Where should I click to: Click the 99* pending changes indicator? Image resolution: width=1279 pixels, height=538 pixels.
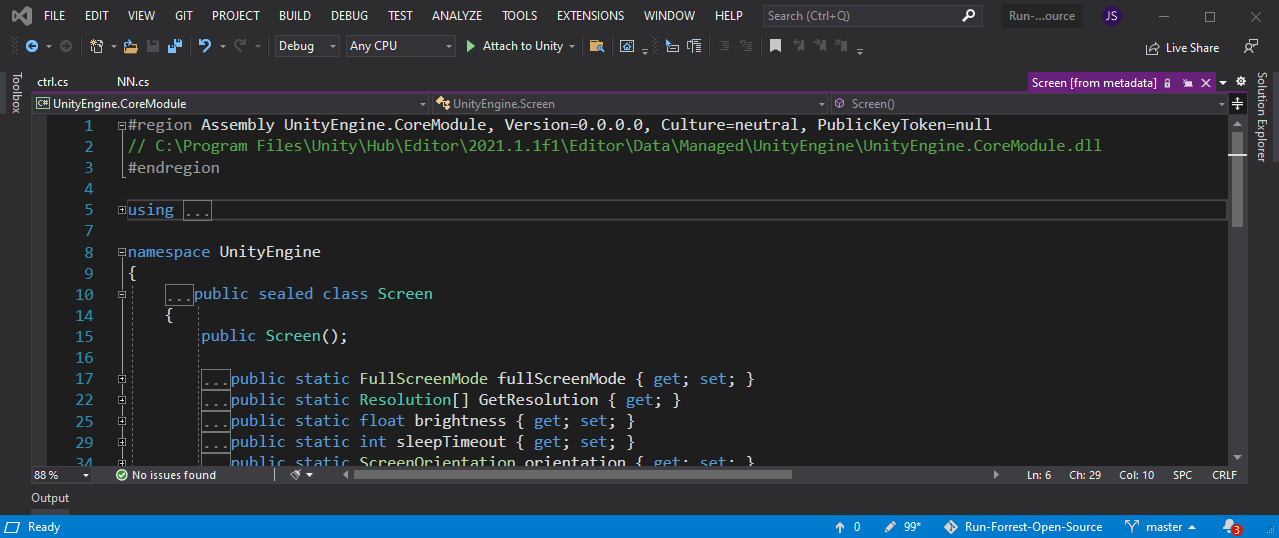point(903,527)
